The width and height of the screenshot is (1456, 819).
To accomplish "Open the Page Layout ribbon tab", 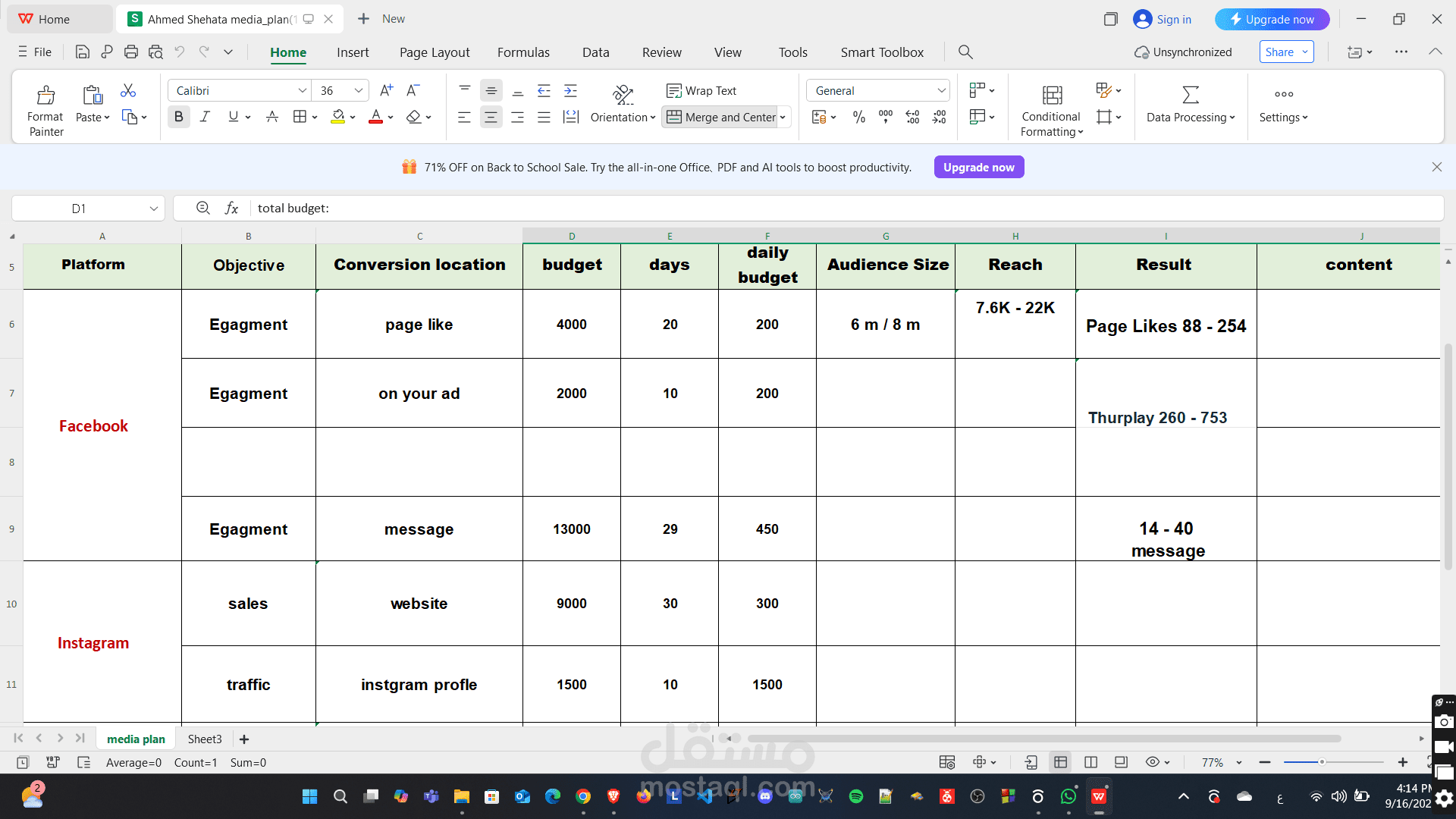I will pyautogui.click(x=435, y=52).
